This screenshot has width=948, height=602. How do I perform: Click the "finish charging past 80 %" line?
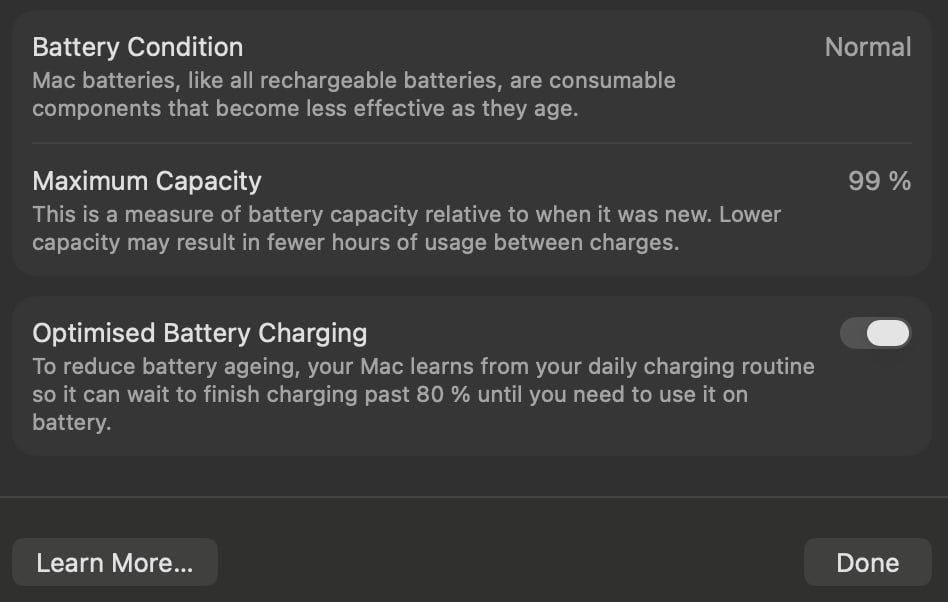[x=389, y=394]
